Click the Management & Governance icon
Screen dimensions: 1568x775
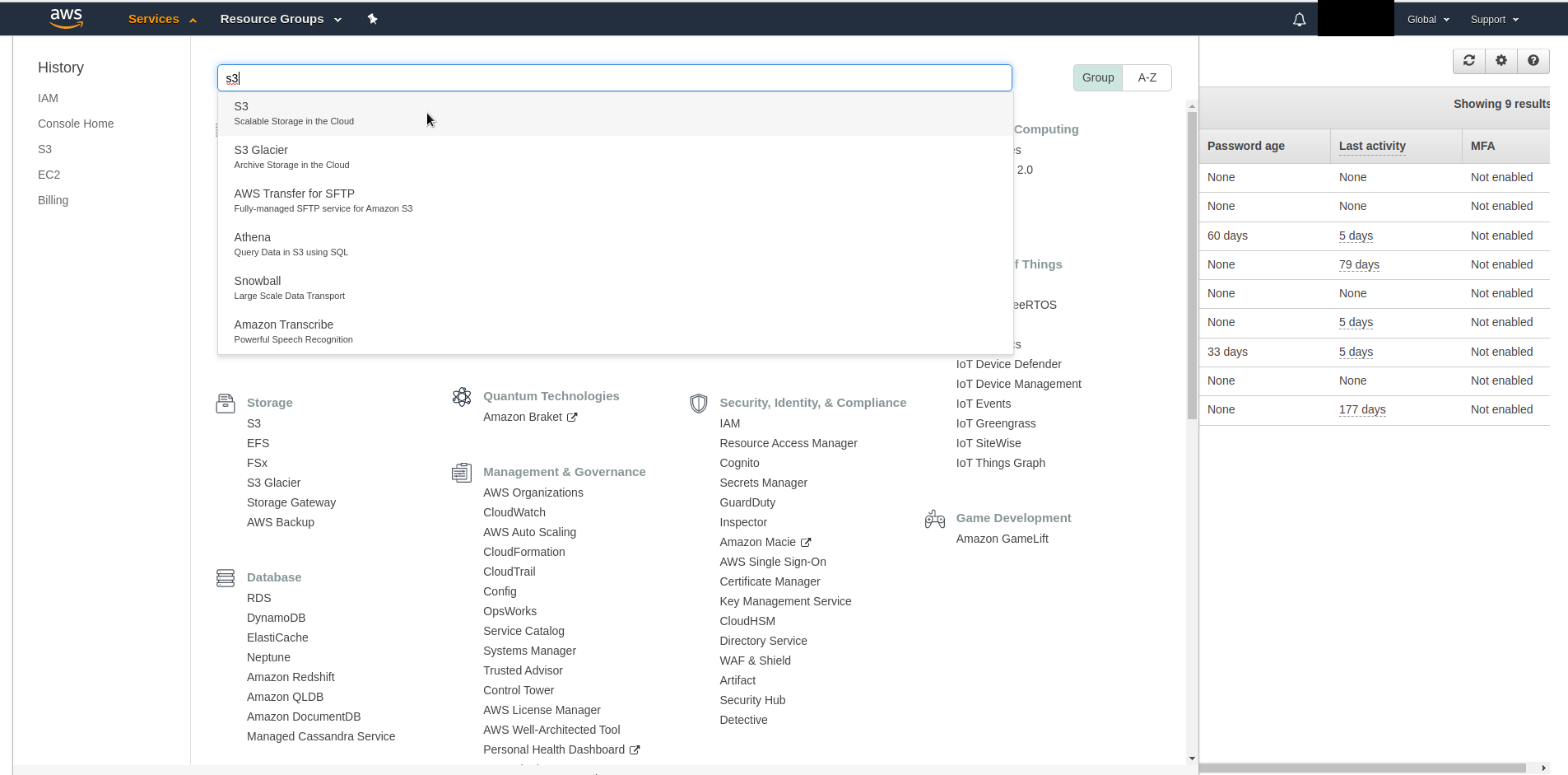(x=462, y=473)
